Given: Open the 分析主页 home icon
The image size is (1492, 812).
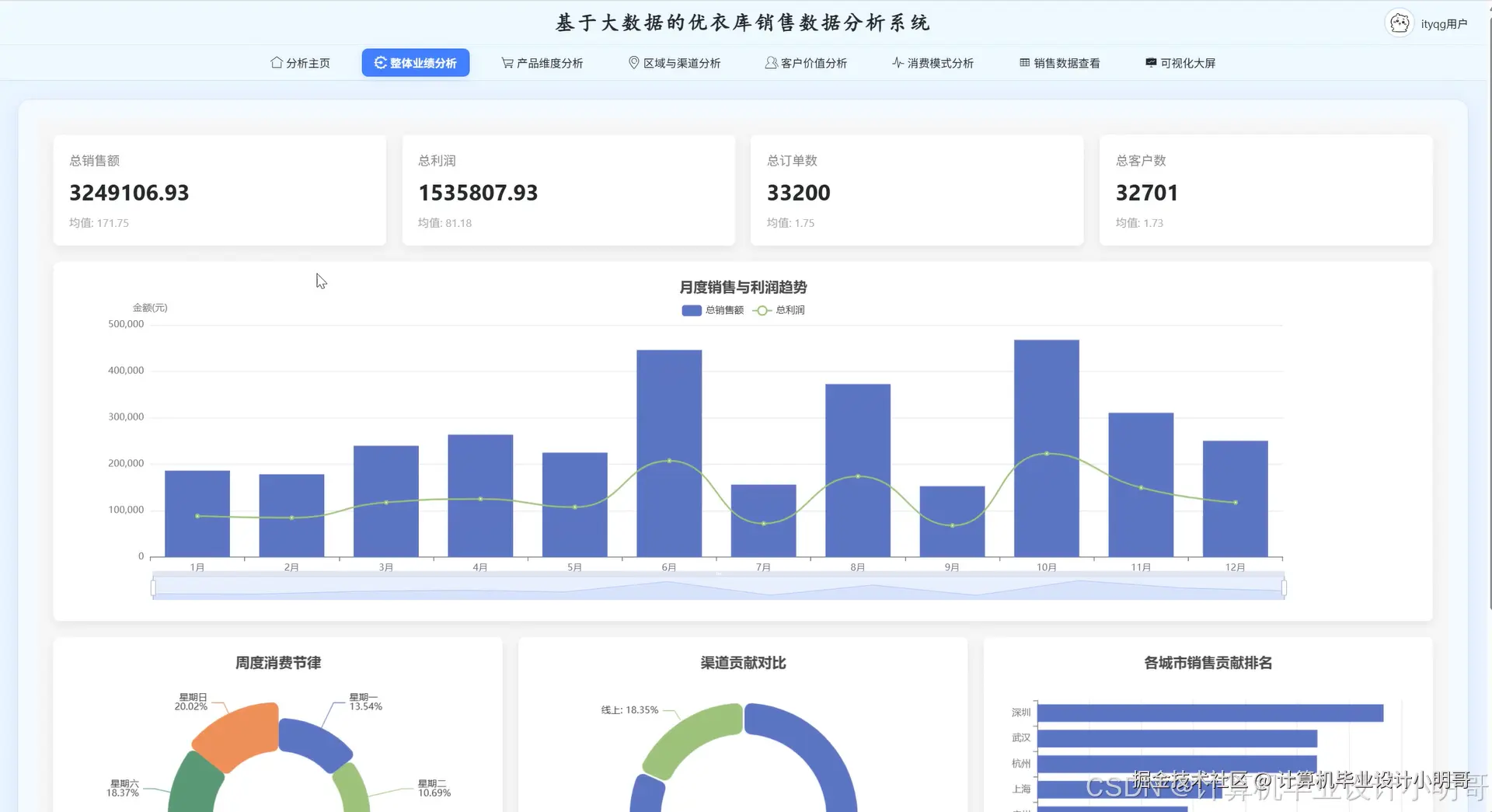Looking at the screenshot, I should point(276,63).
